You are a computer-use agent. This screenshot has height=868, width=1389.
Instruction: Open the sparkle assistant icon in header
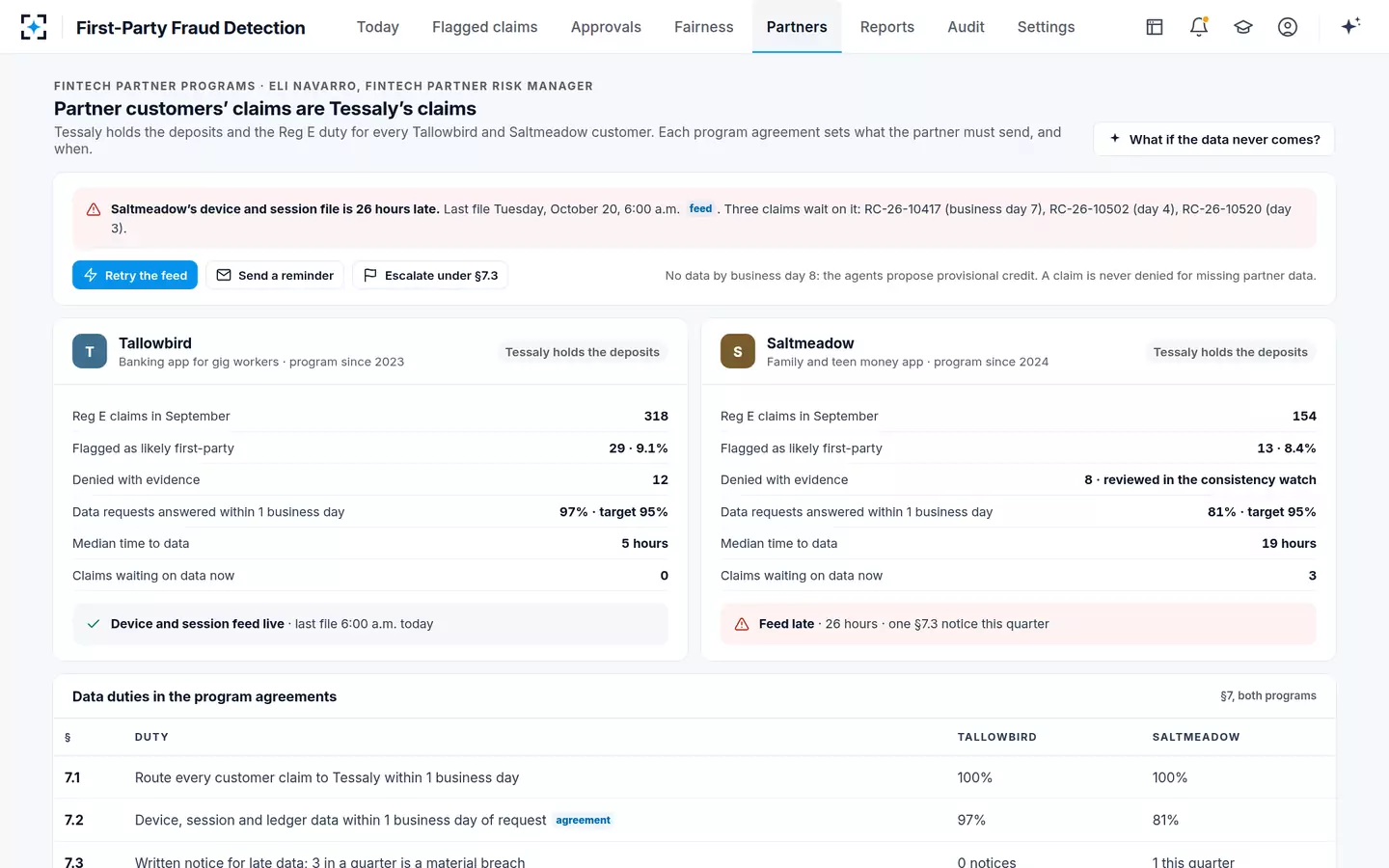[x=1350, y=26]
